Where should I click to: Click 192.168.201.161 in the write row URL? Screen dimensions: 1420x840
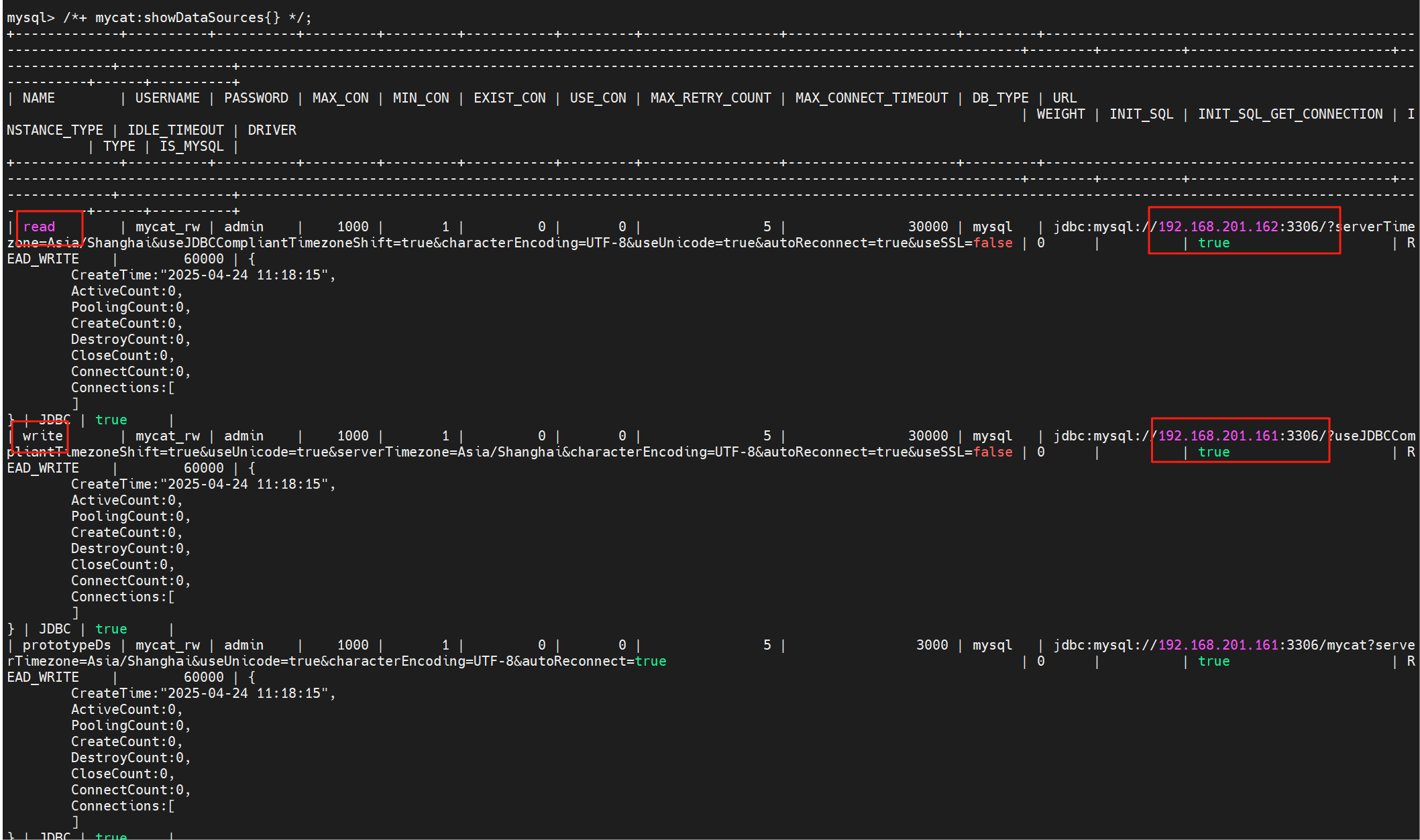coord(1218,436)
